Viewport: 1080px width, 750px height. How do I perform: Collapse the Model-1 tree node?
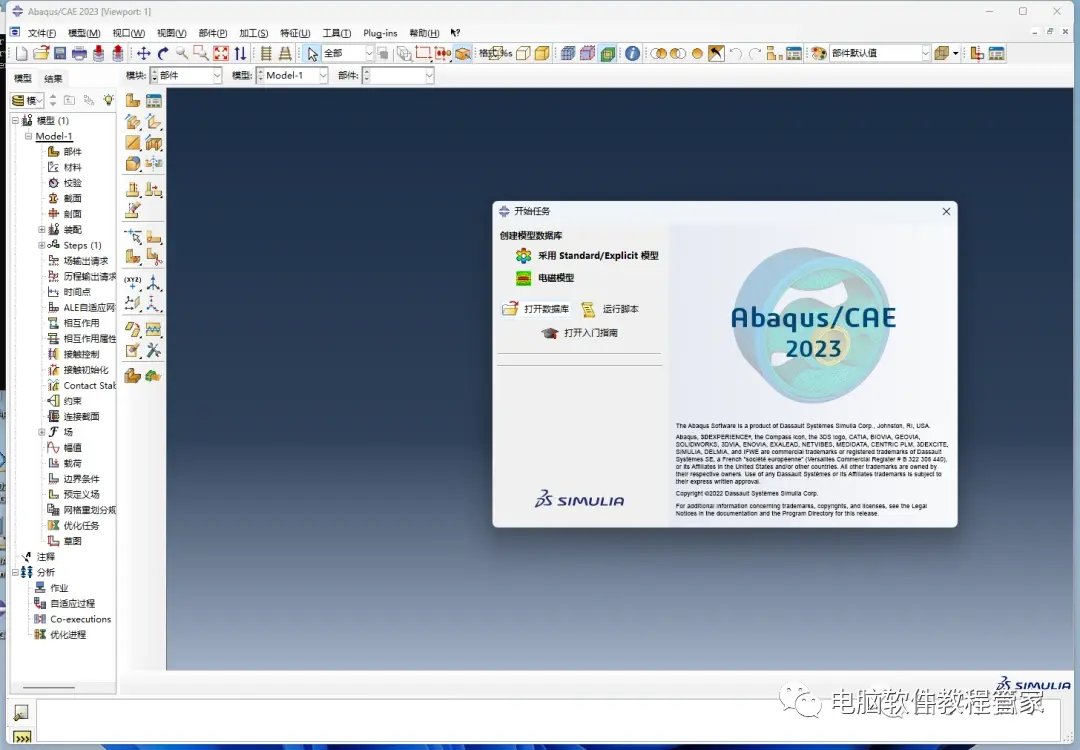tap(28, 136)
